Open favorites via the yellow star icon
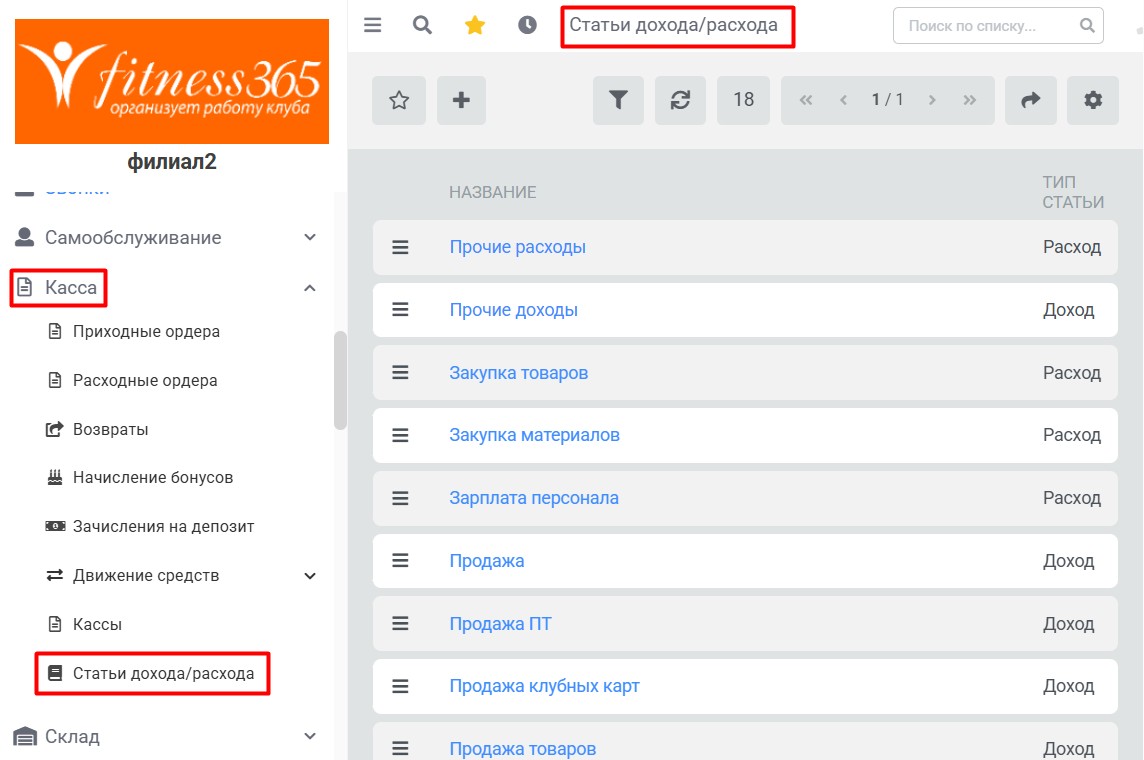The height and width of the screenshot is (760, 1144). coord(475,26)
